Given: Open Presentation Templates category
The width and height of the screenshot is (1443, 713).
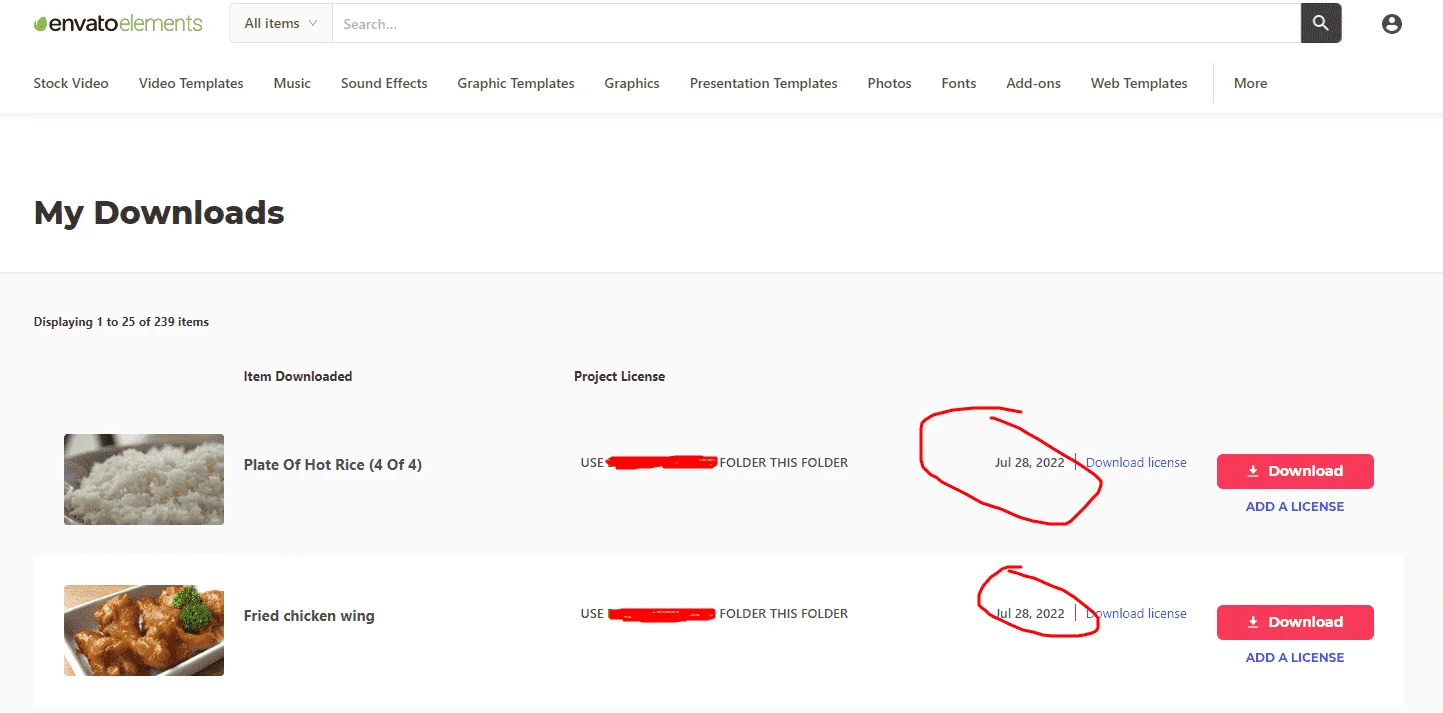Looking at the screenshot, I should [764, 83].
